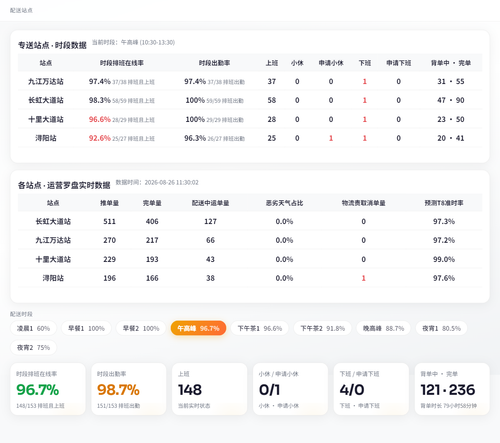The image size is (500, 443).
Task: Click the red 92.6% online rate value
Action: pyautogui.click(x=99, y=138)
